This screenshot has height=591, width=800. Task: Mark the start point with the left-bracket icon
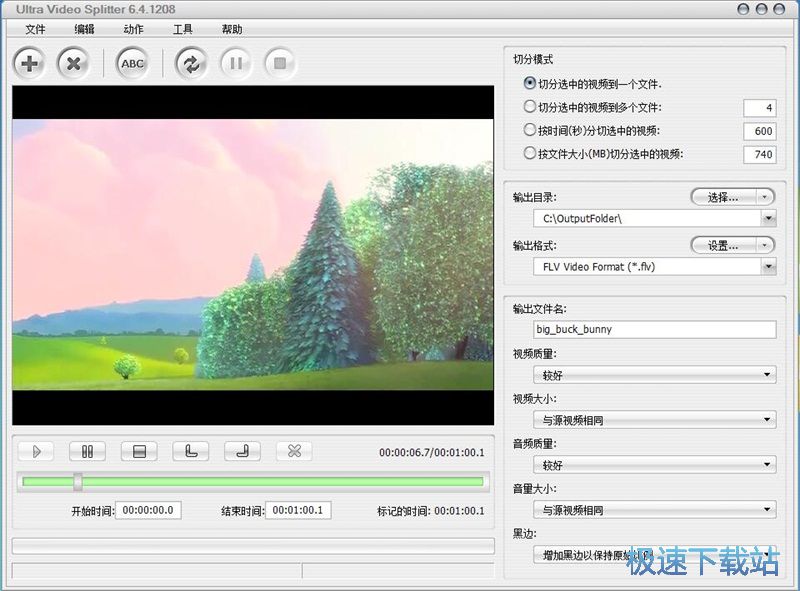pyautogui.click(x=191, y=451)
